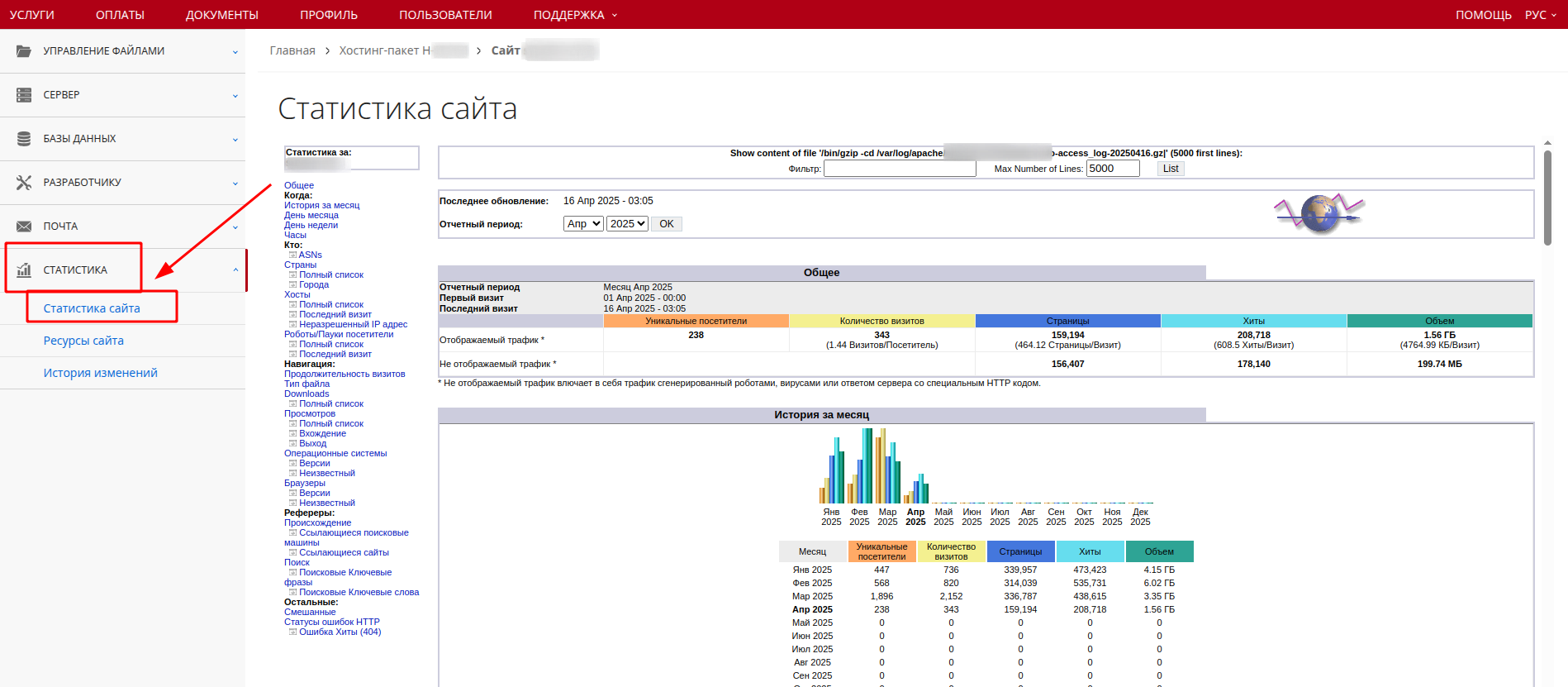Open the История за месяц link
Viewport: 1568px width, 687px height.
coord(322,205)
